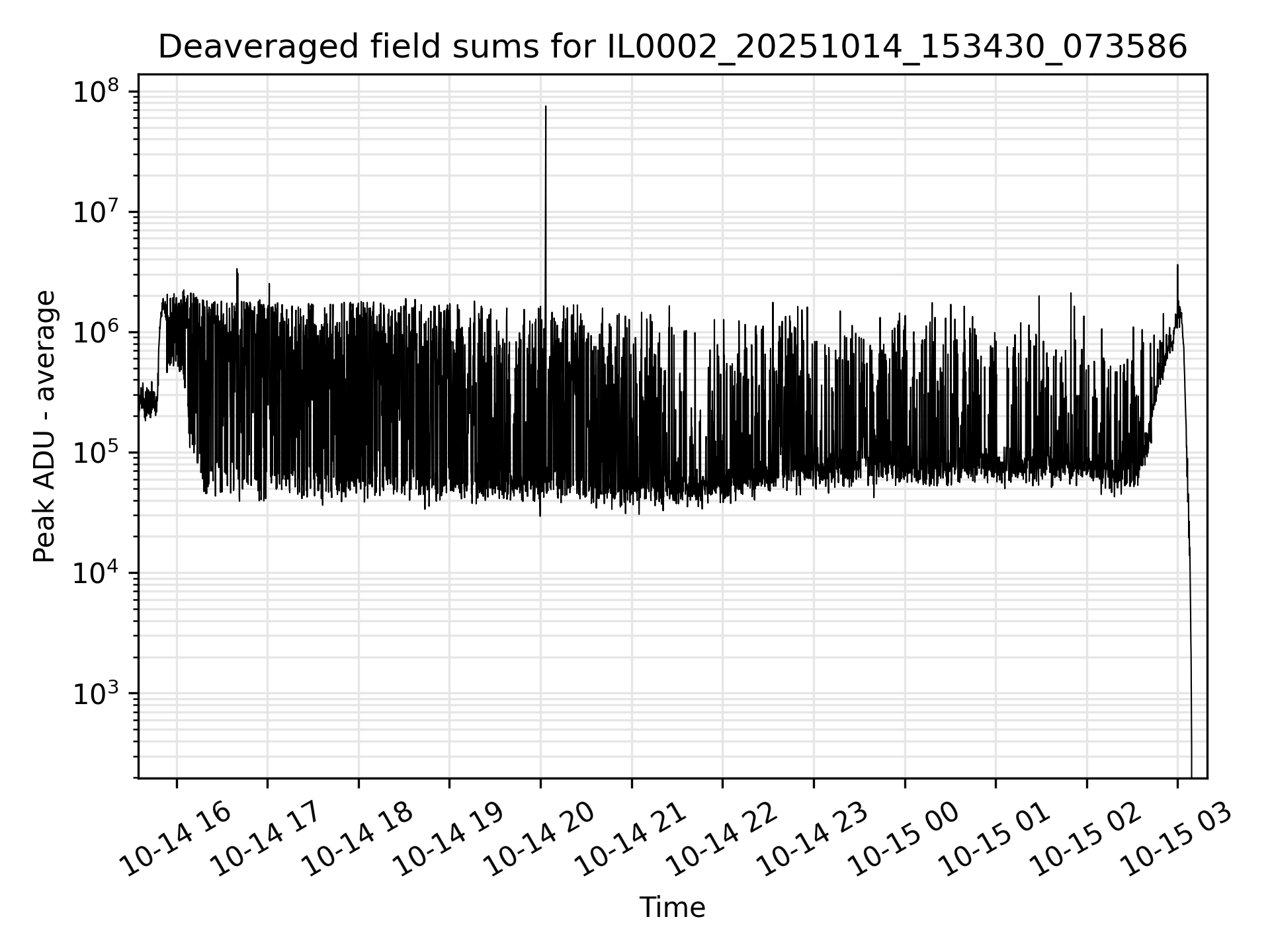Click the tall spike near 10-14 20
The width and height of the screenshot is (1270, 952).
546,198
